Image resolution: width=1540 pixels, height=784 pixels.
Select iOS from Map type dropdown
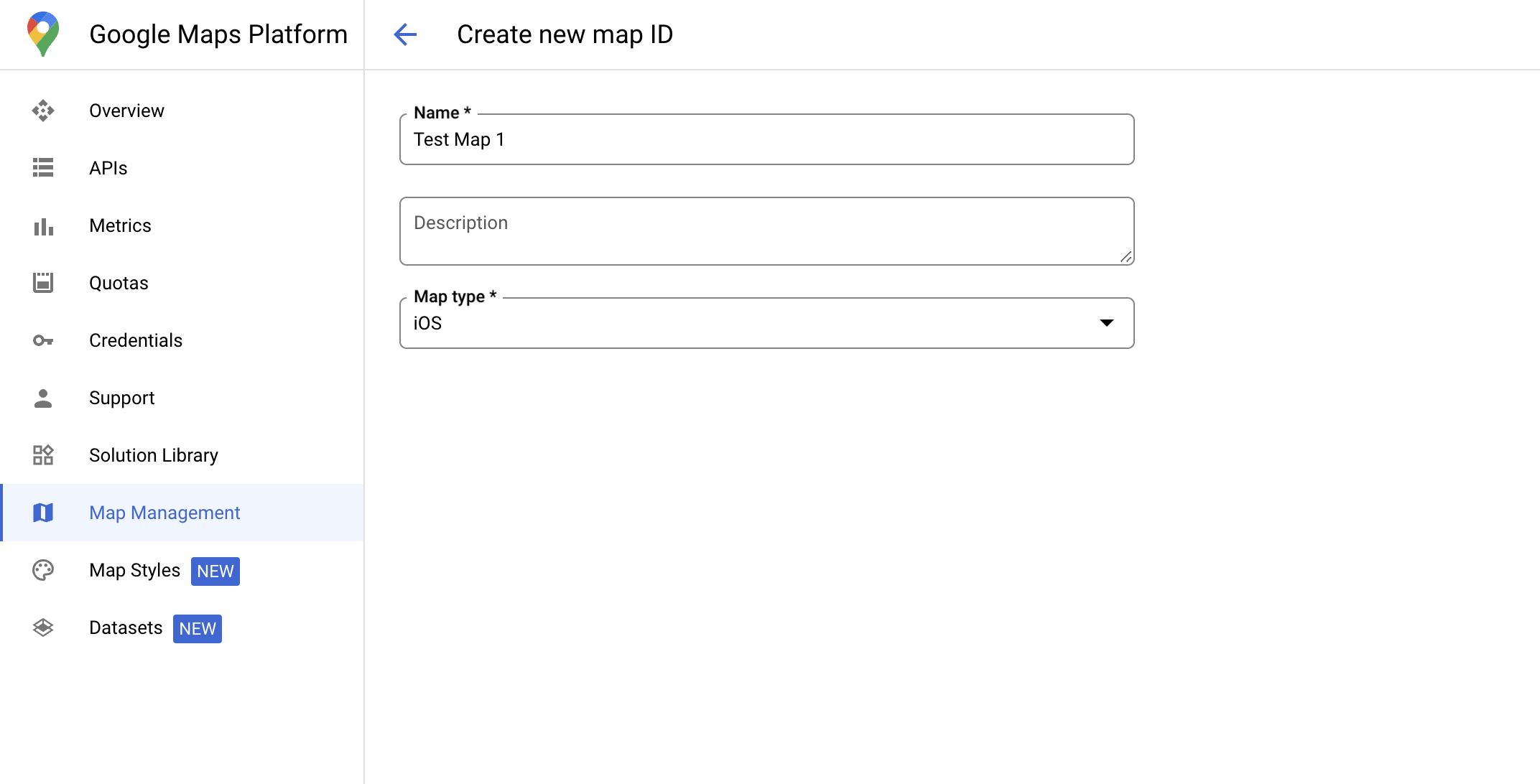767,323
